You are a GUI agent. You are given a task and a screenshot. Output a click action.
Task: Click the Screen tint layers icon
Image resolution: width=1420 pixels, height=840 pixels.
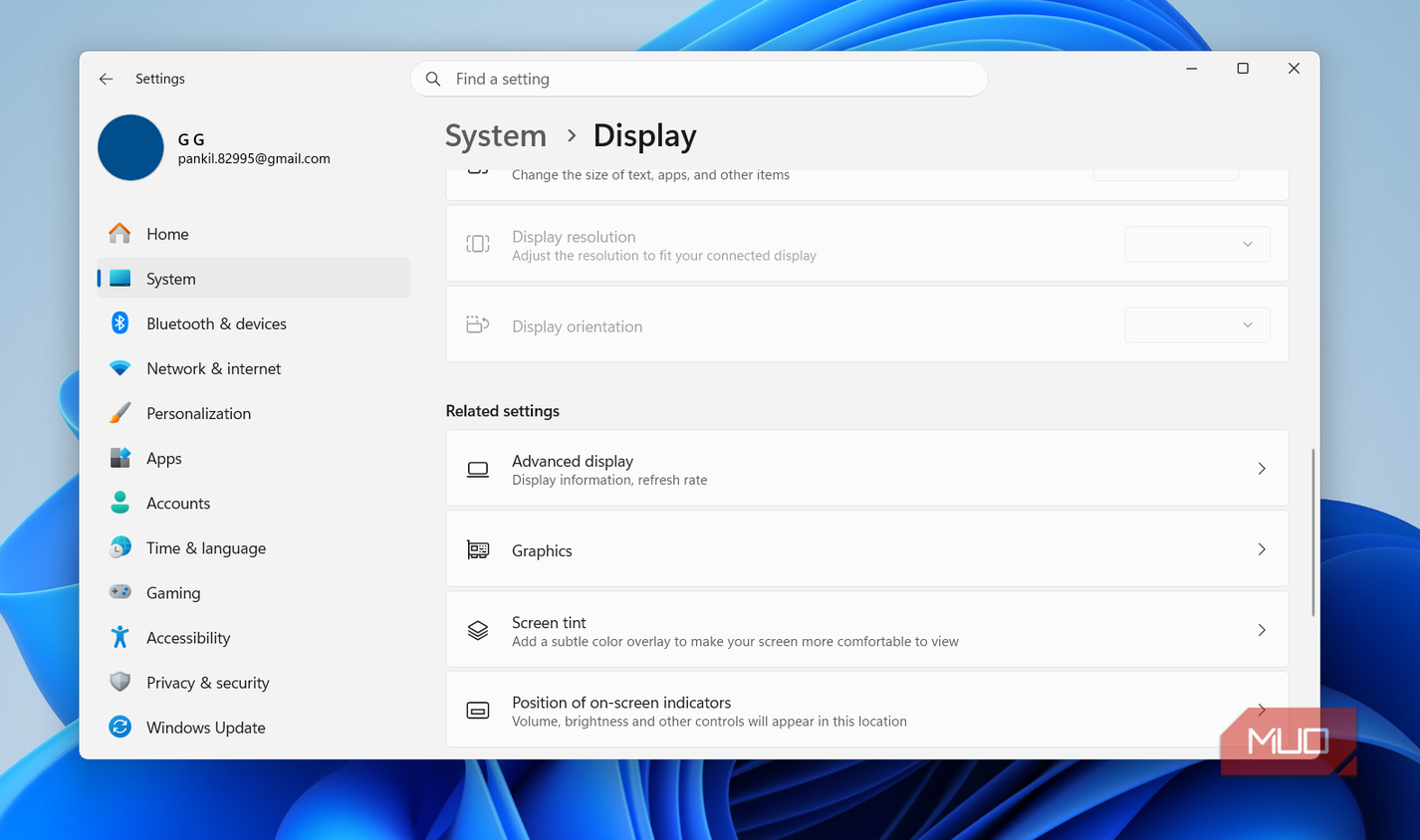[x=478, y=630]
